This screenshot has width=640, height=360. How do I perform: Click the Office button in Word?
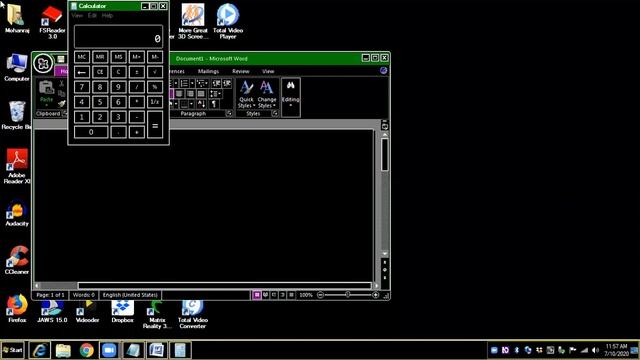[43, 63]
